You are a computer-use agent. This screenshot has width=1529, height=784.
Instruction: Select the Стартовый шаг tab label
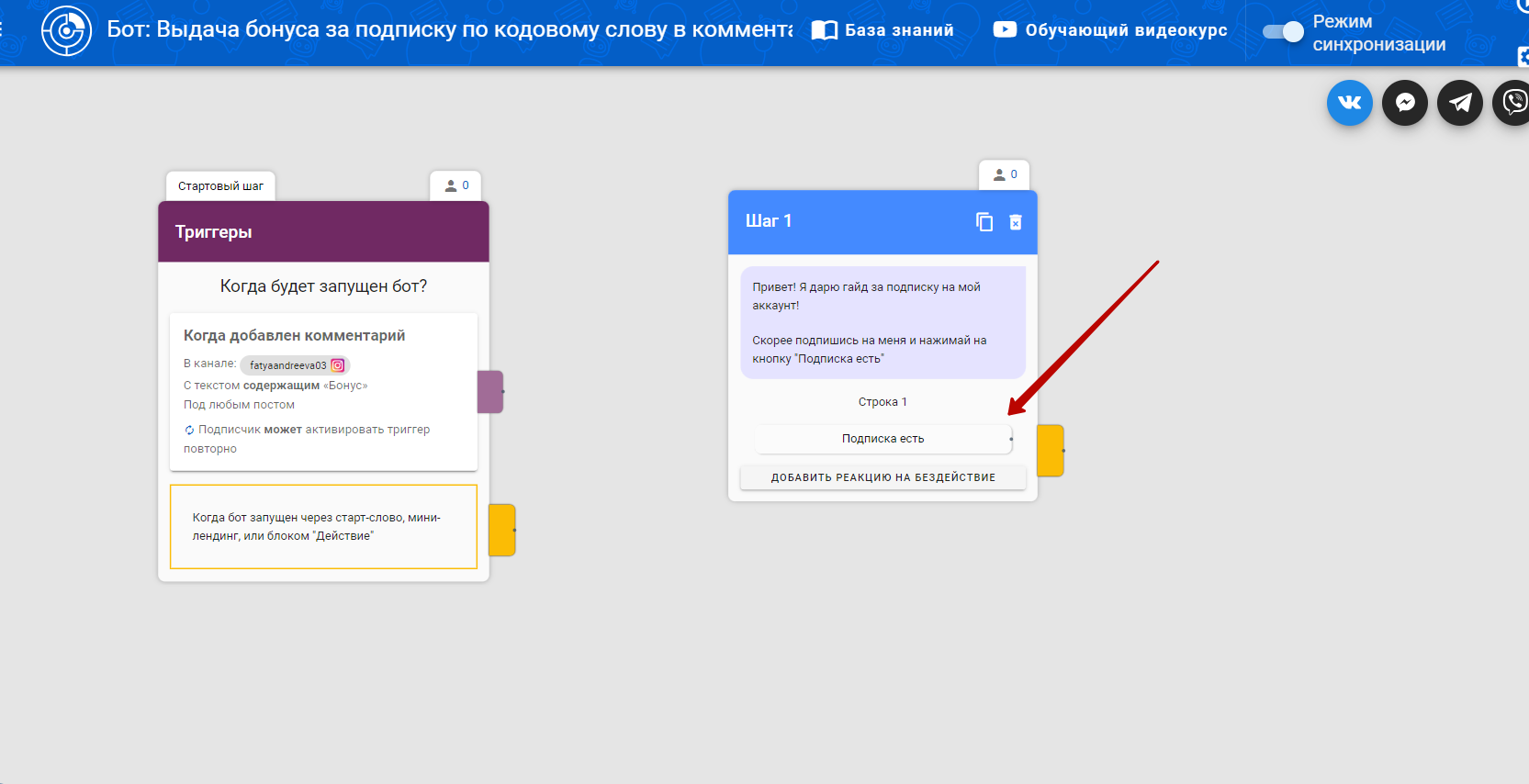(x=220, y=186)
